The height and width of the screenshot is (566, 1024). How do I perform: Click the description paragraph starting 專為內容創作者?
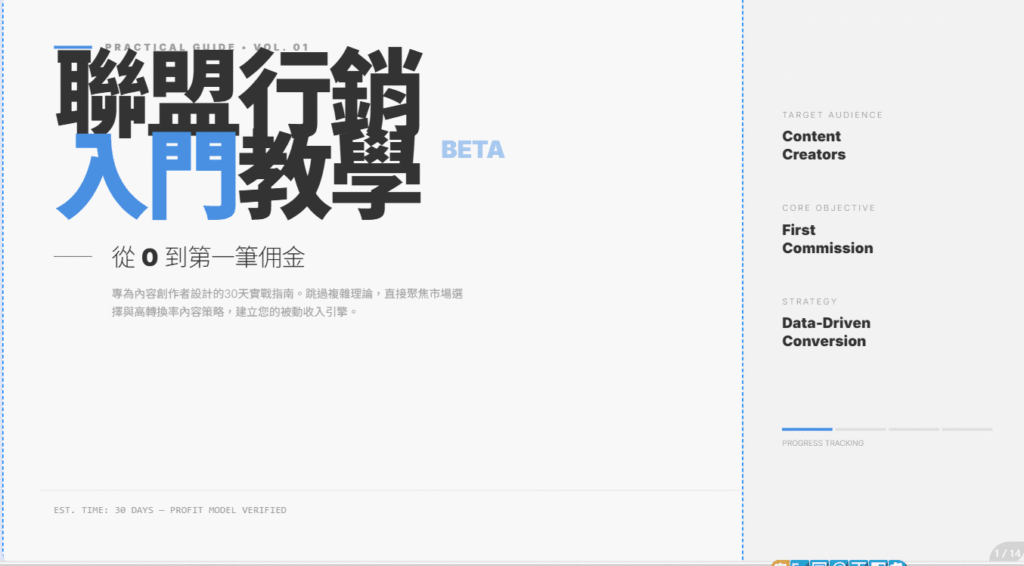[x=287, y=303]
